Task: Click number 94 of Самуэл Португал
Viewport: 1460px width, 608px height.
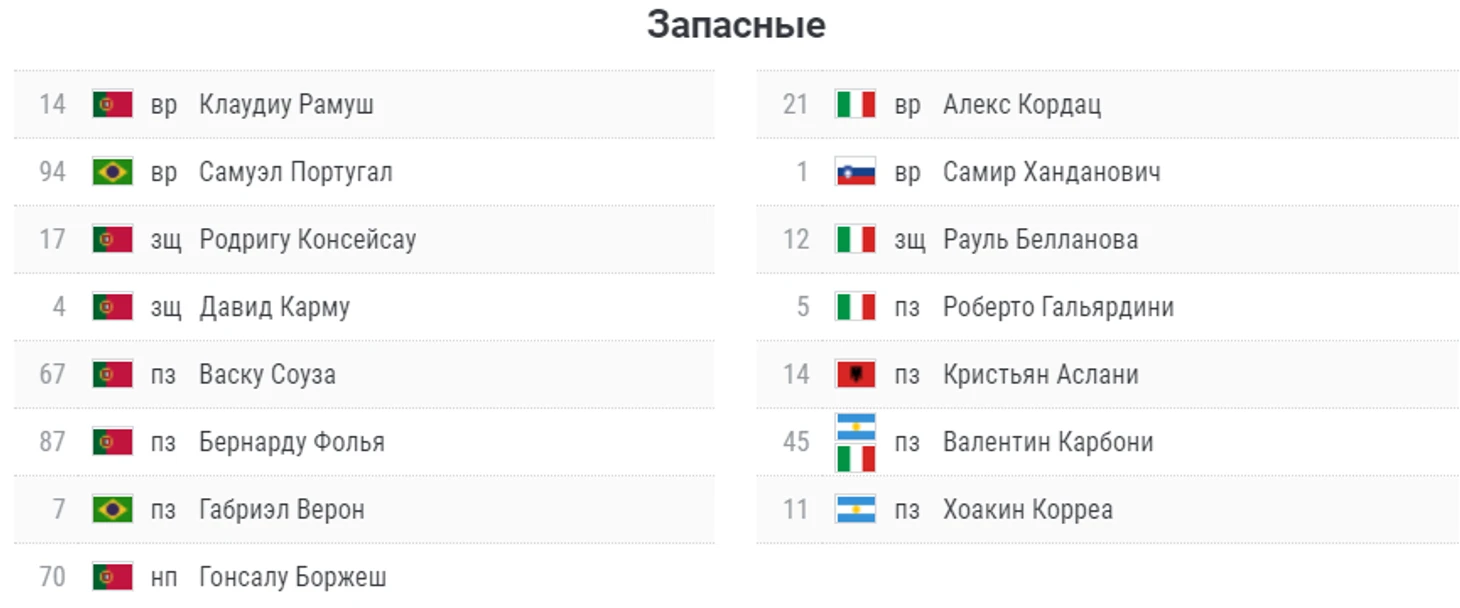Action: [52, 172]
